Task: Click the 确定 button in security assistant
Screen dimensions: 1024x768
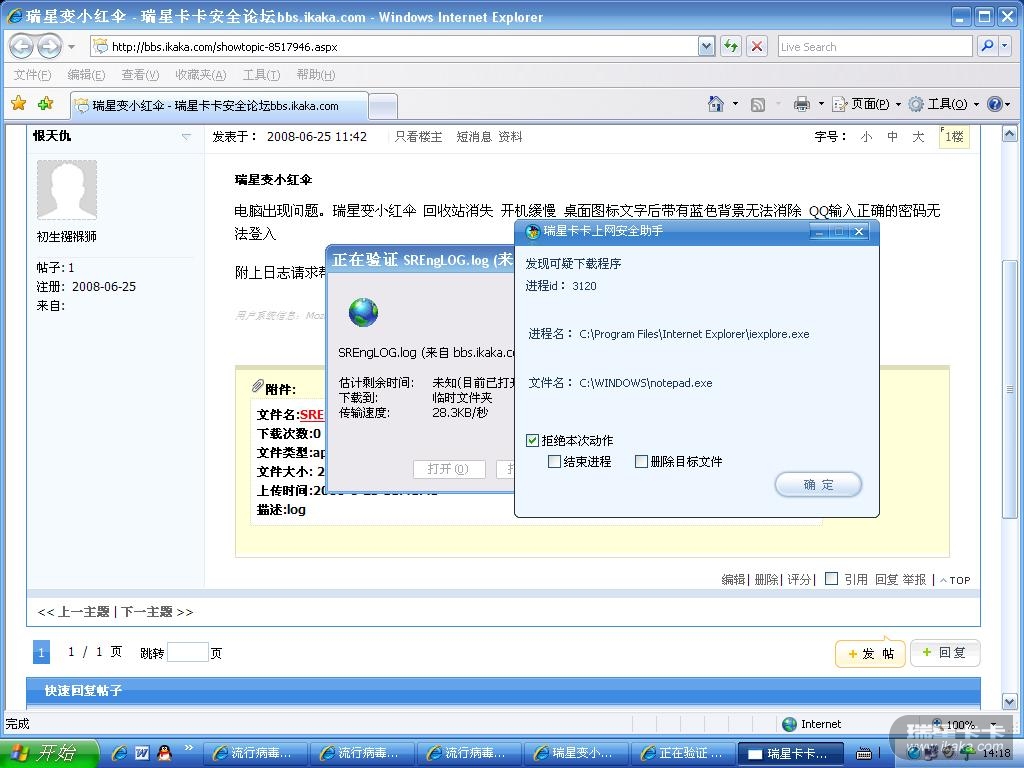Action: [818, 485]
